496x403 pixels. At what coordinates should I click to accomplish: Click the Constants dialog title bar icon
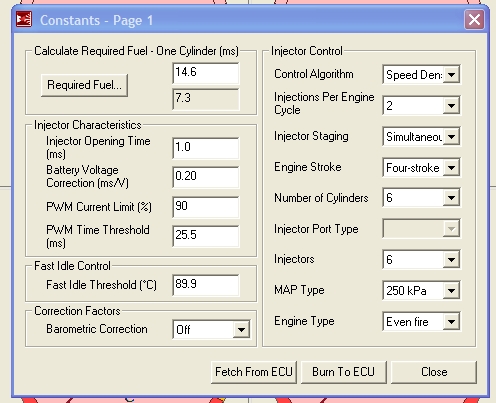pos(24,20)
